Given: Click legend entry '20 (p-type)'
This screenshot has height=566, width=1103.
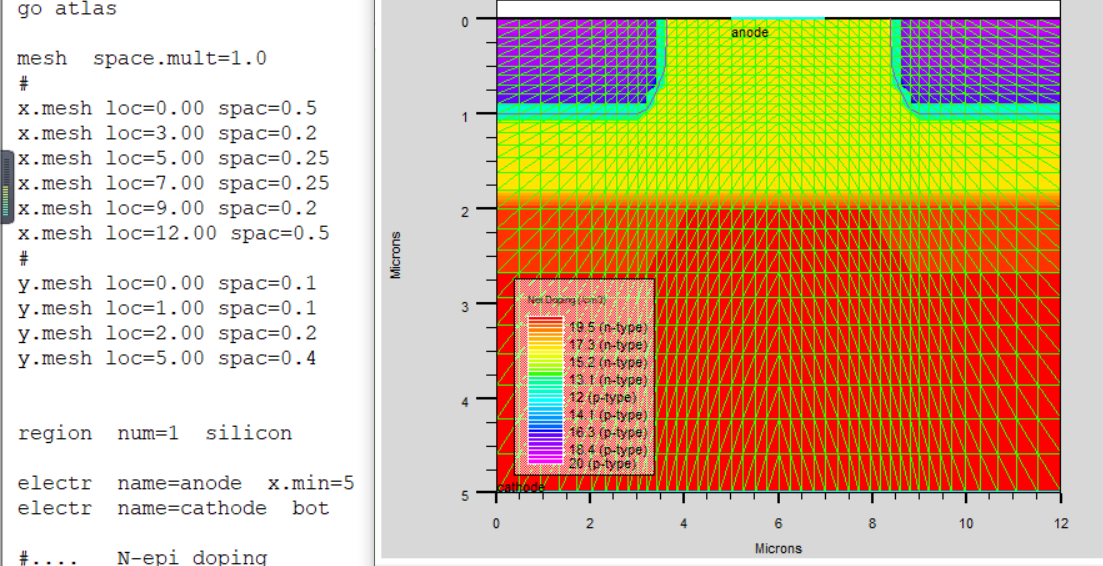Looking at the screenshot, I should click(x=603, y=464).
